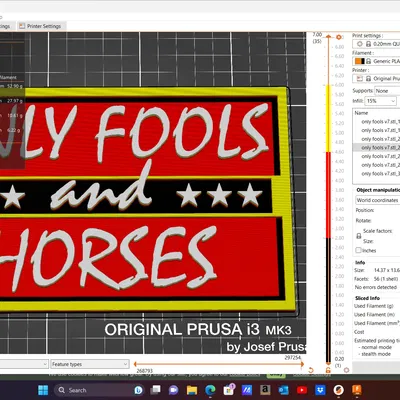Open Amazon app from taskbar
Image resolution: width=400 pixels, height=400 pixels.
click(265, 390)
